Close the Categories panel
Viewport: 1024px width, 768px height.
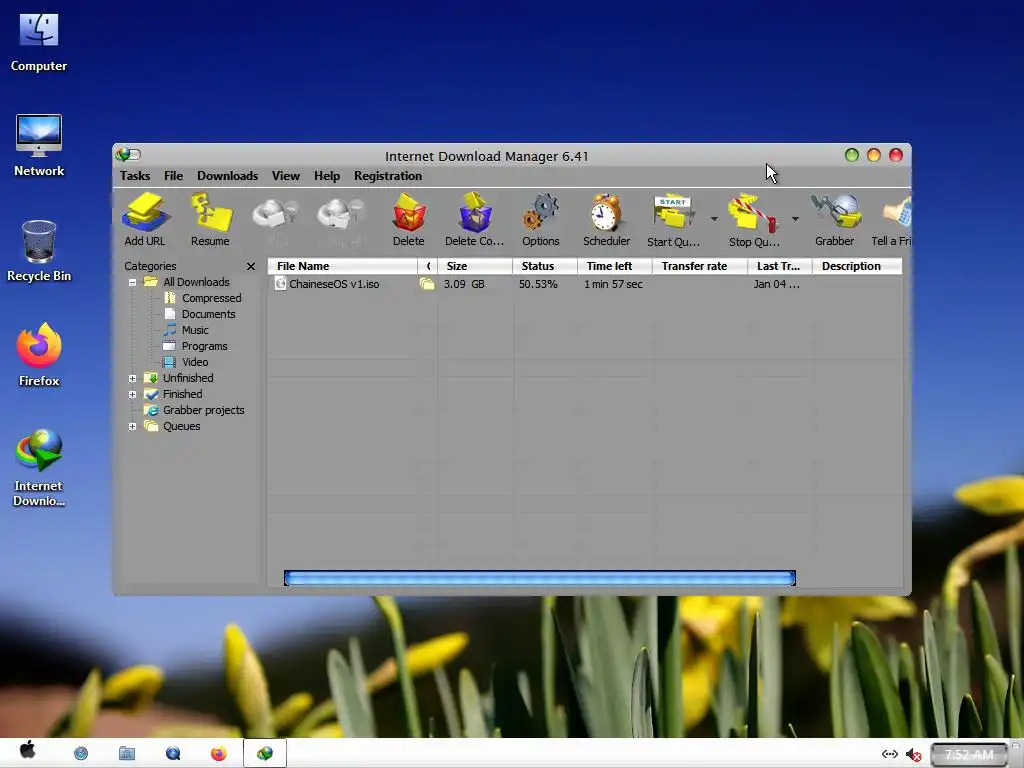251,266
